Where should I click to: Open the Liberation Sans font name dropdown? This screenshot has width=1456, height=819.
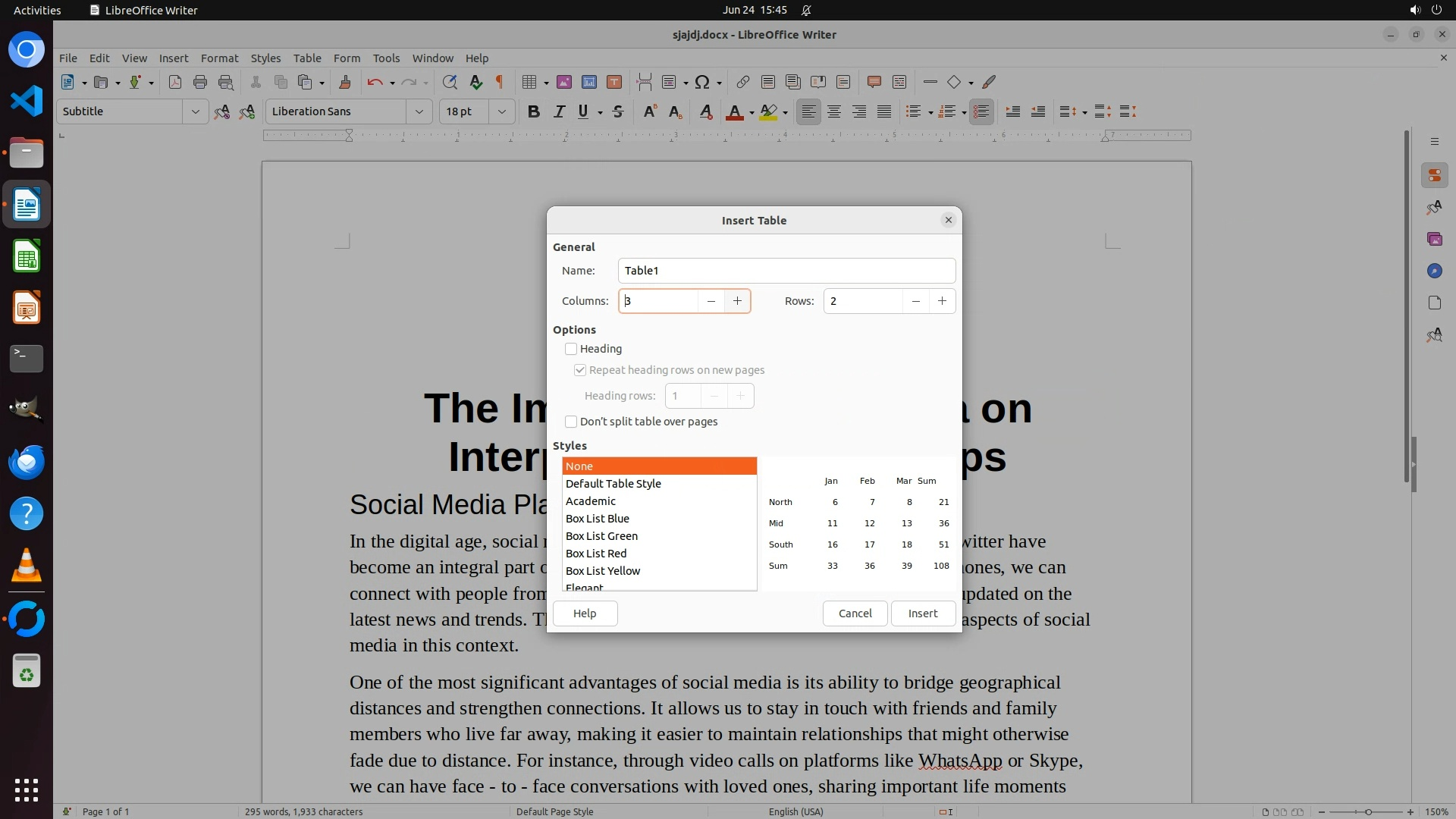419,111
